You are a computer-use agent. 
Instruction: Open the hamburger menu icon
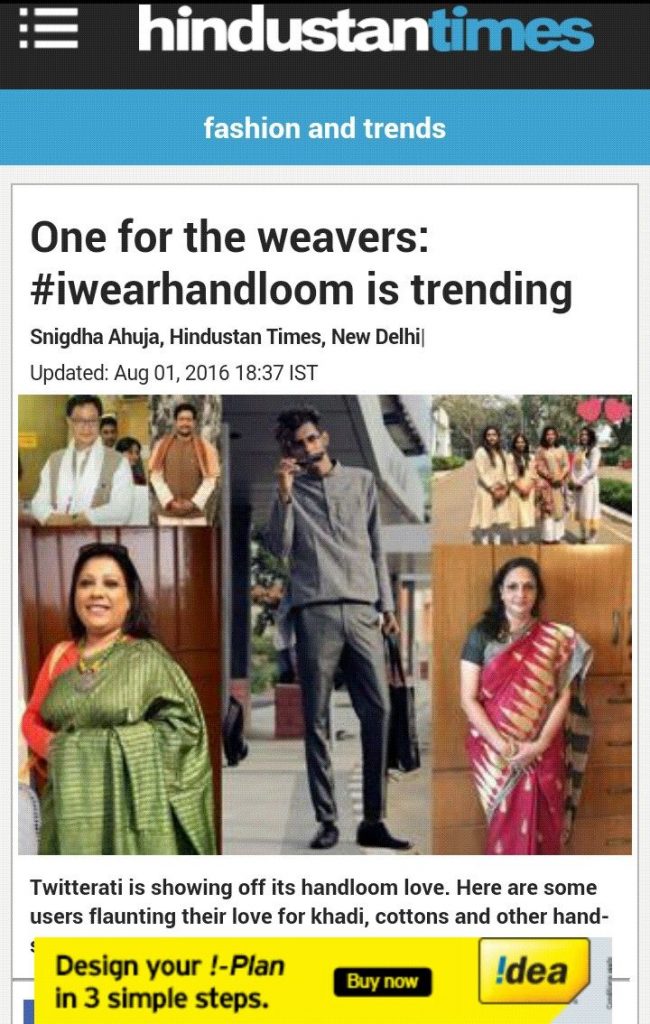[48, 29]
